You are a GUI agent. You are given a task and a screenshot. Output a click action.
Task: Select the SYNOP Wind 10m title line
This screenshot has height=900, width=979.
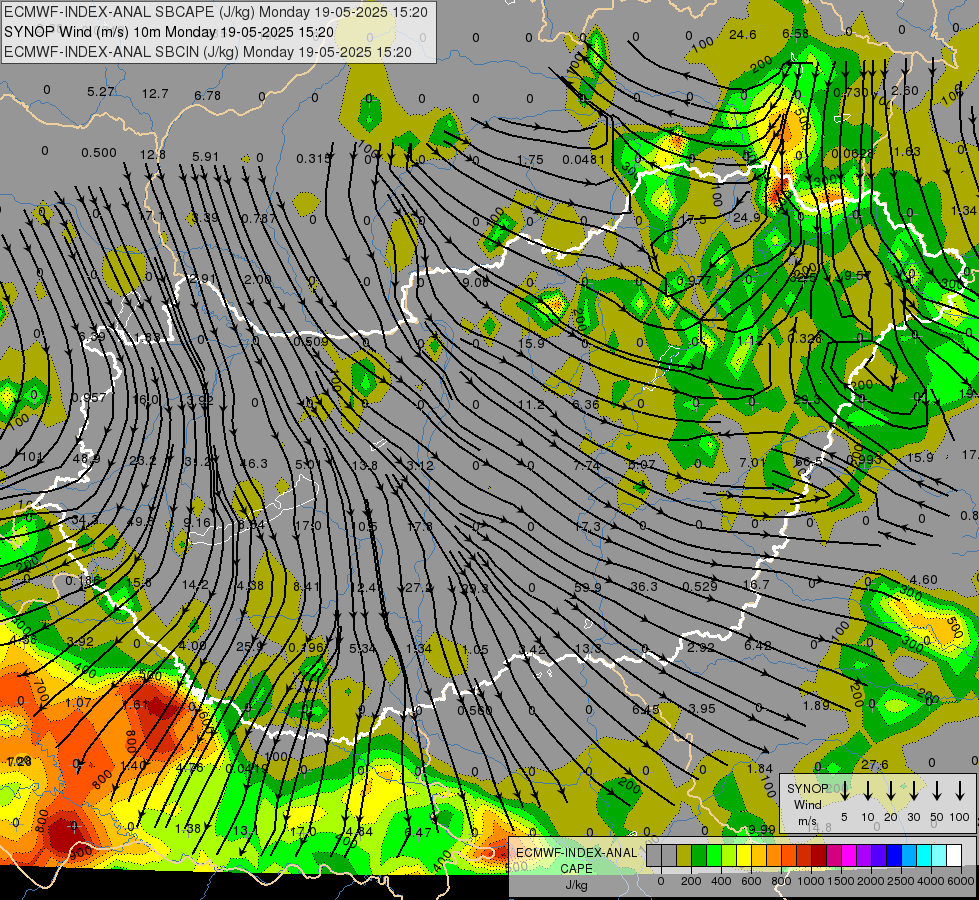[169, 32]
